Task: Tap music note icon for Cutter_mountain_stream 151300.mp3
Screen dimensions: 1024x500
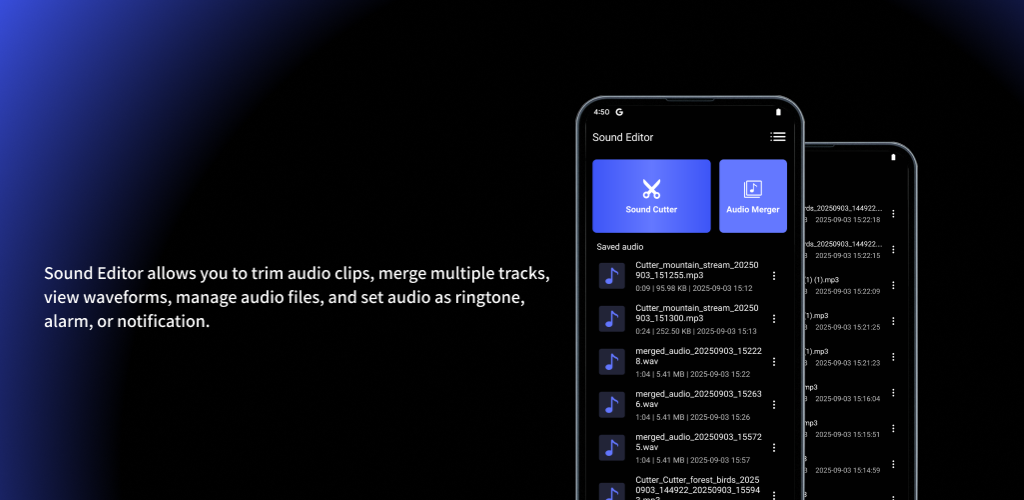Action: point(611,319)
